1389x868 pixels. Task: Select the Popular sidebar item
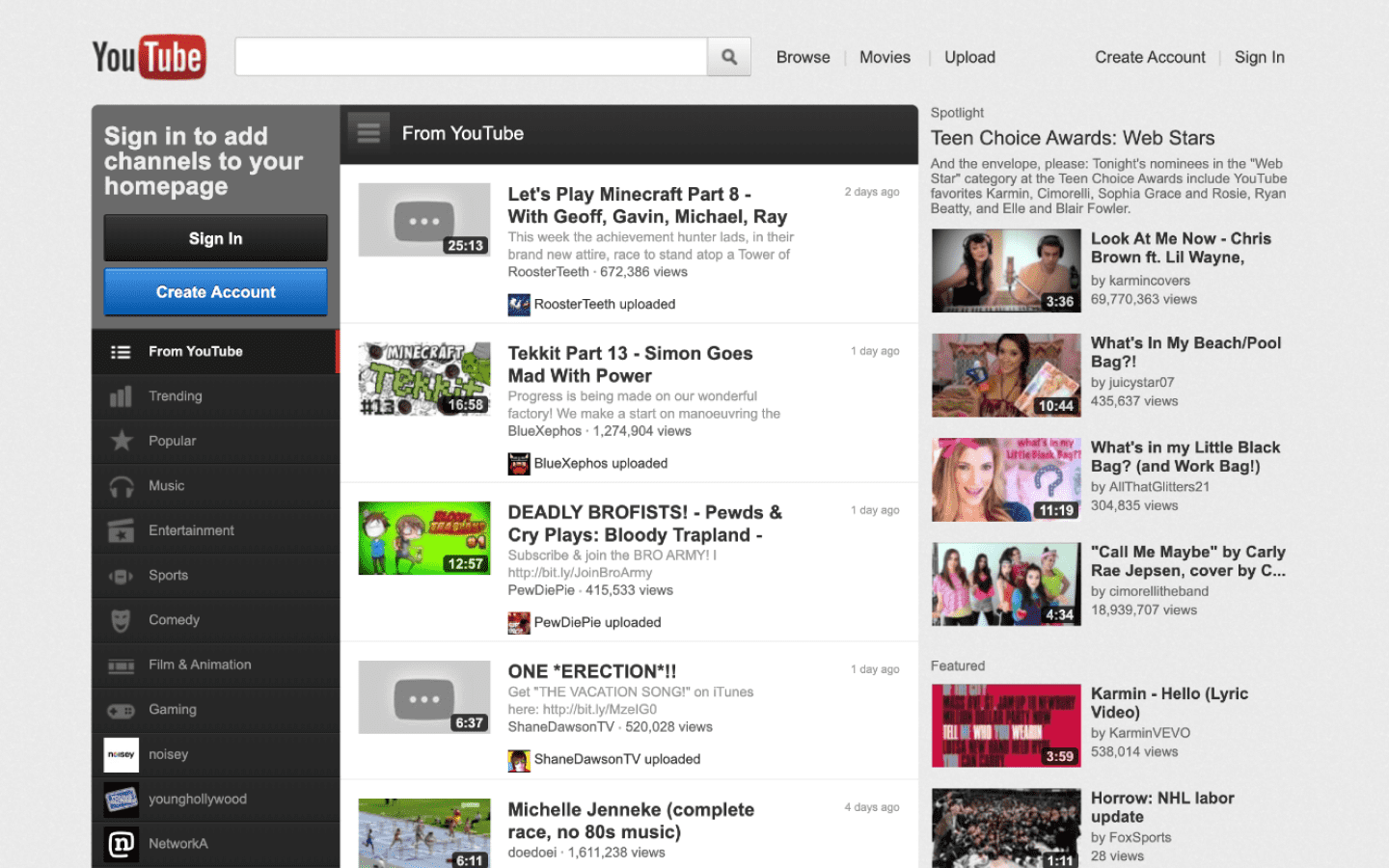[x=215, y=441]
